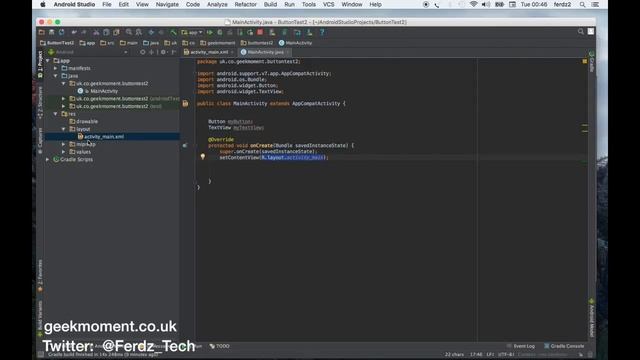
Task: Click ButtonTest2 in the navigation breadcrumb
Action: pos(57,43)
